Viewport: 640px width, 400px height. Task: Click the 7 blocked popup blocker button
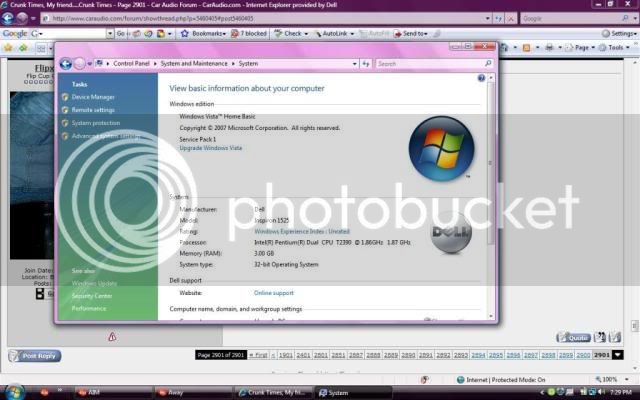(249, 34)
